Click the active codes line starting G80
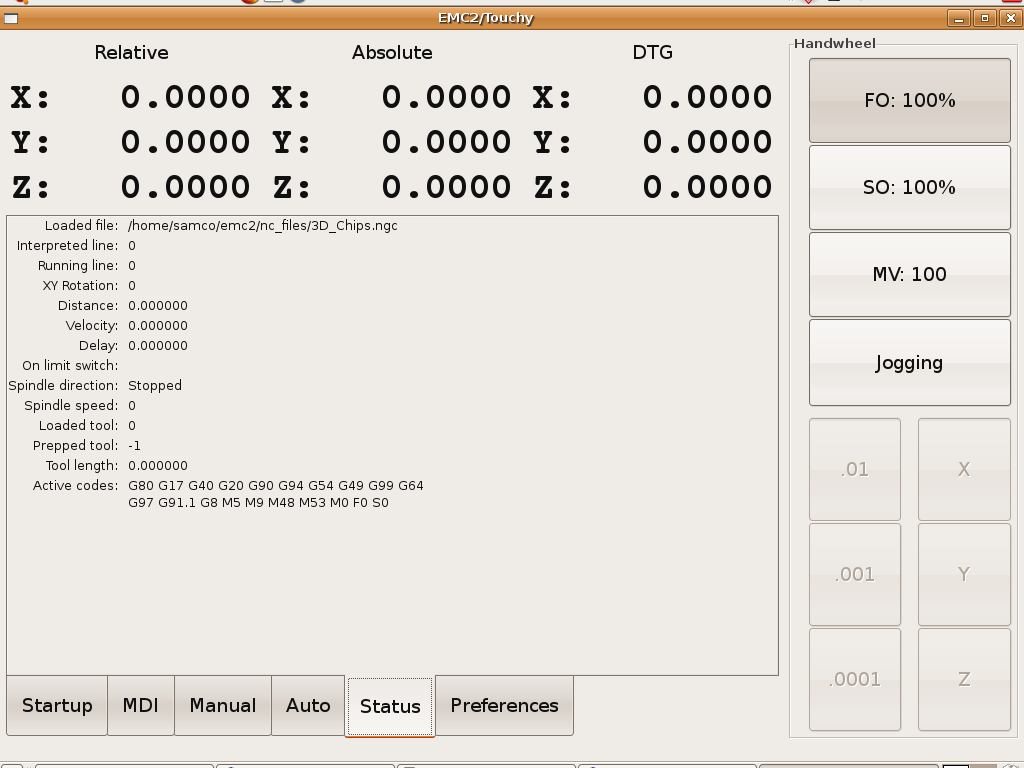The height and width of the screenshot is (768, 1024). tap(276, 486)
